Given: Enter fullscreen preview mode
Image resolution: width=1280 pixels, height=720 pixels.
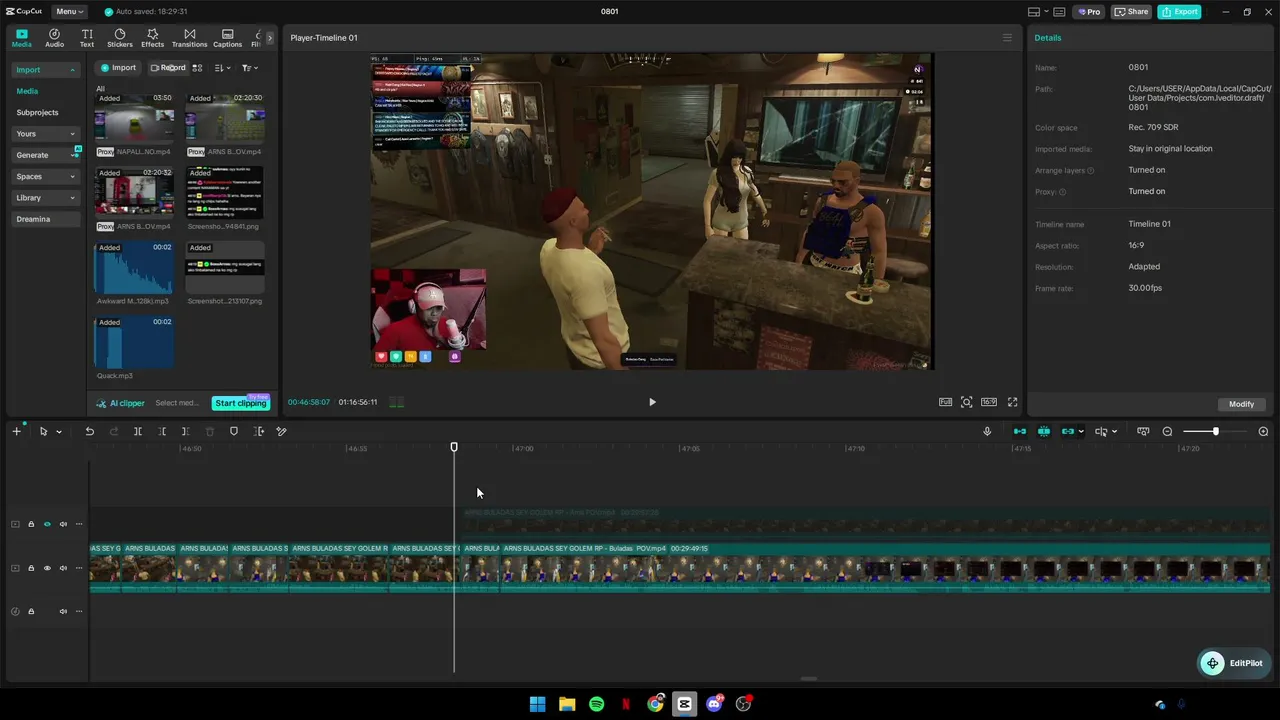Looking at the screenshot, I should tap(1012, 402).
